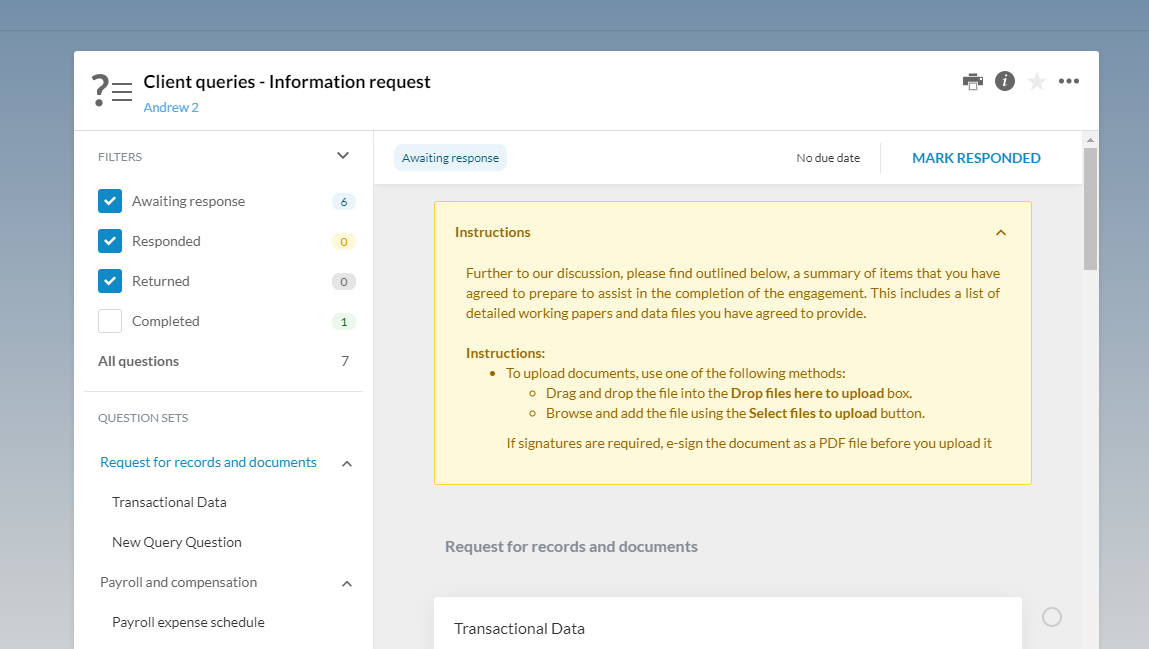Viewport: 1149px width, 649px height.
Task: Uncheck the Responded filter
Action: coord(110,241)
